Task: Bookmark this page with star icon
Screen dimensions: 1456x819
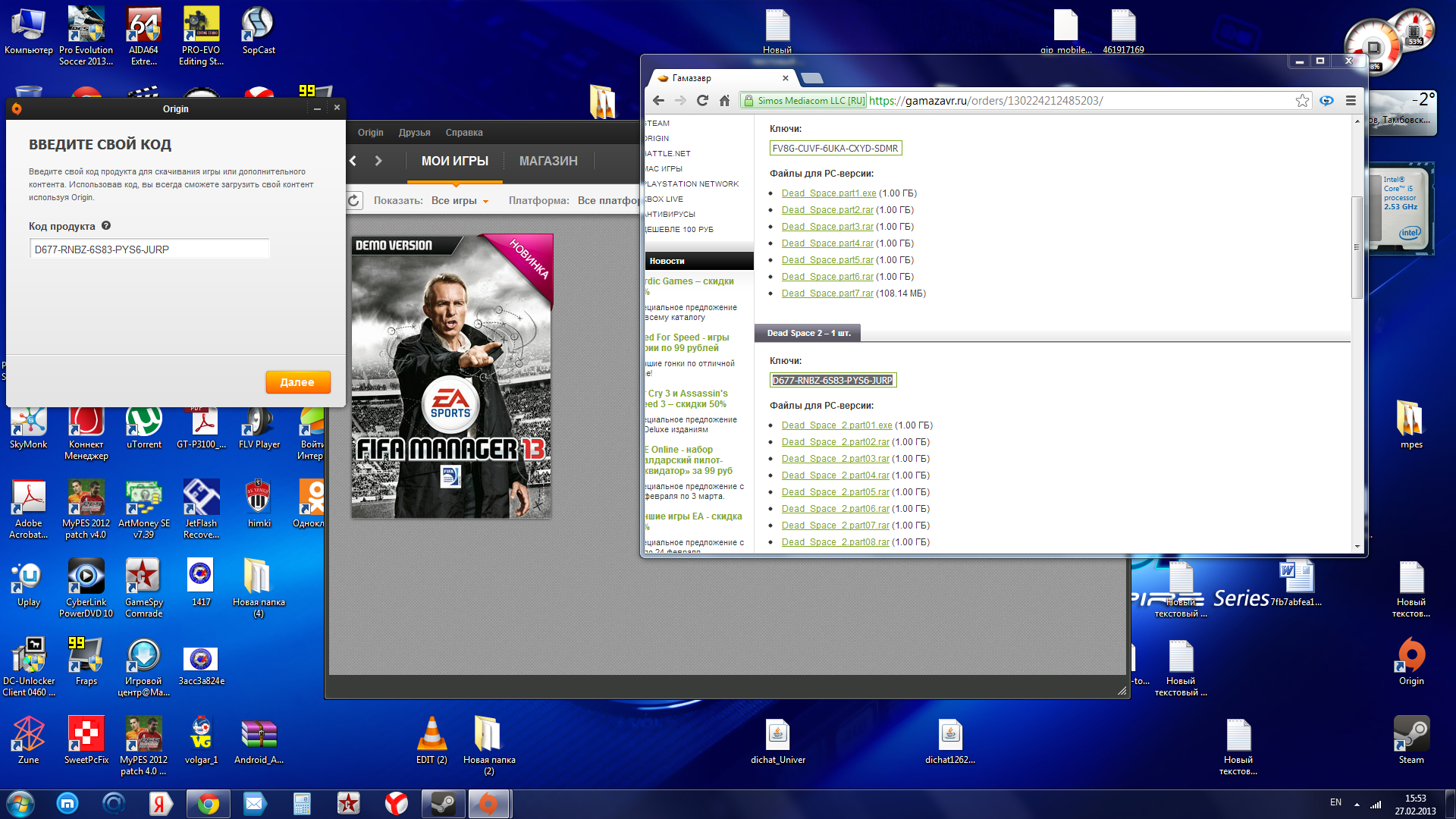Action: tap(1302, 100)
